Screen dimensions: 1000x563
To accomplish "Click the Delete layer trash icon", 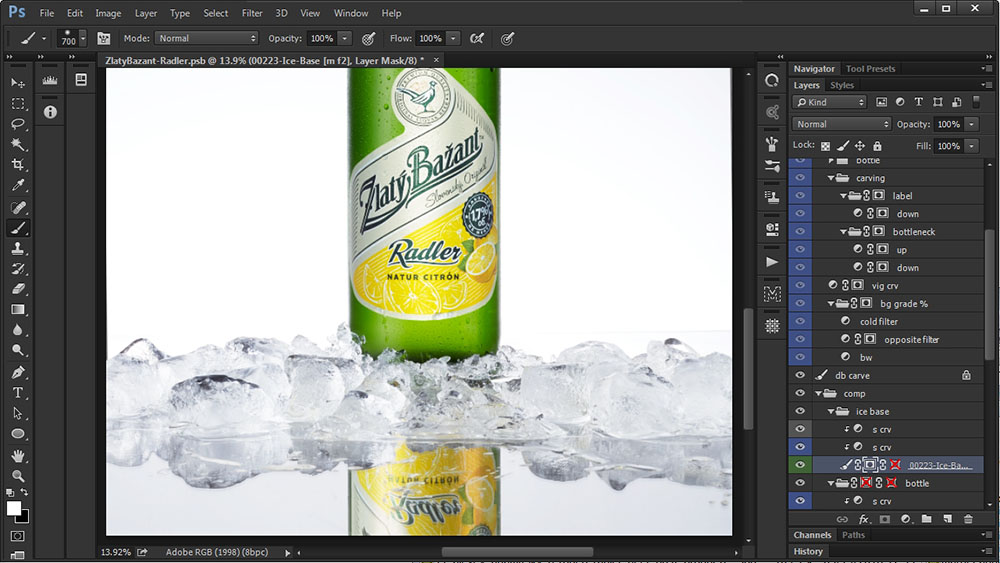I will (x=968, y=519).
